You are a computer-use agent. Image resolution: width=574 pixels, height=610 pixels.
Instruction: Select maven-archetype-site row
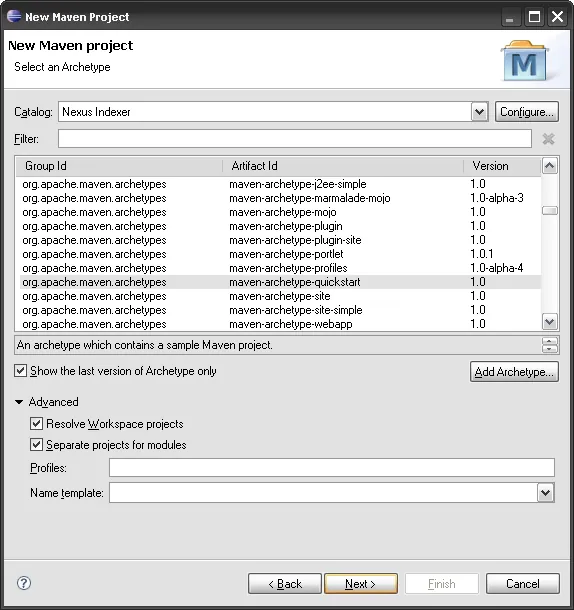coord(279,296)
